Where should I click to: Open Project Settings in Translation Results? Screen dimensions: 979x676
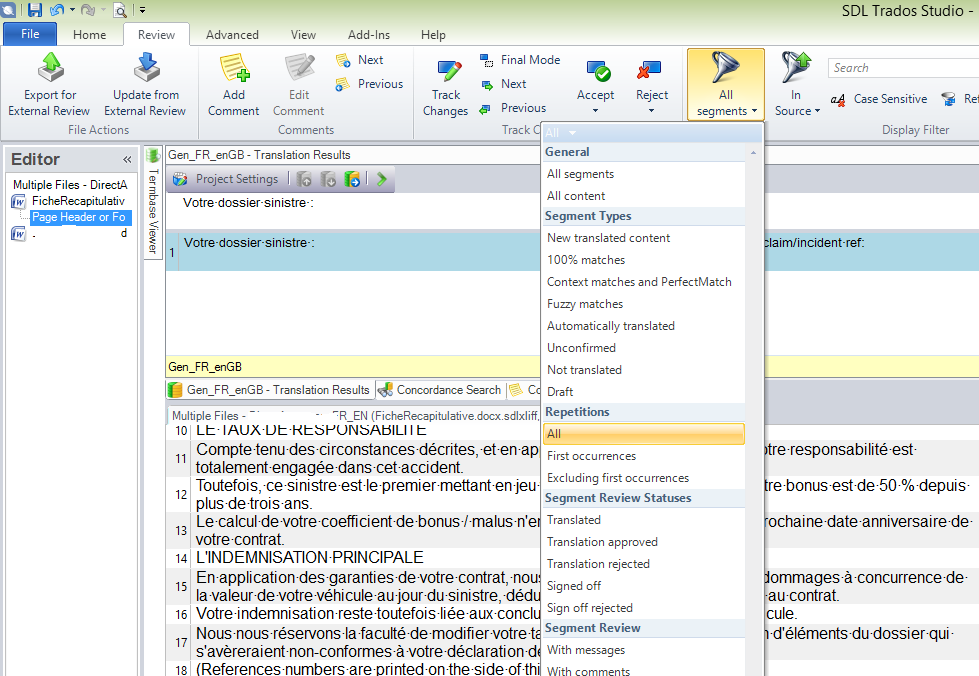225,179
